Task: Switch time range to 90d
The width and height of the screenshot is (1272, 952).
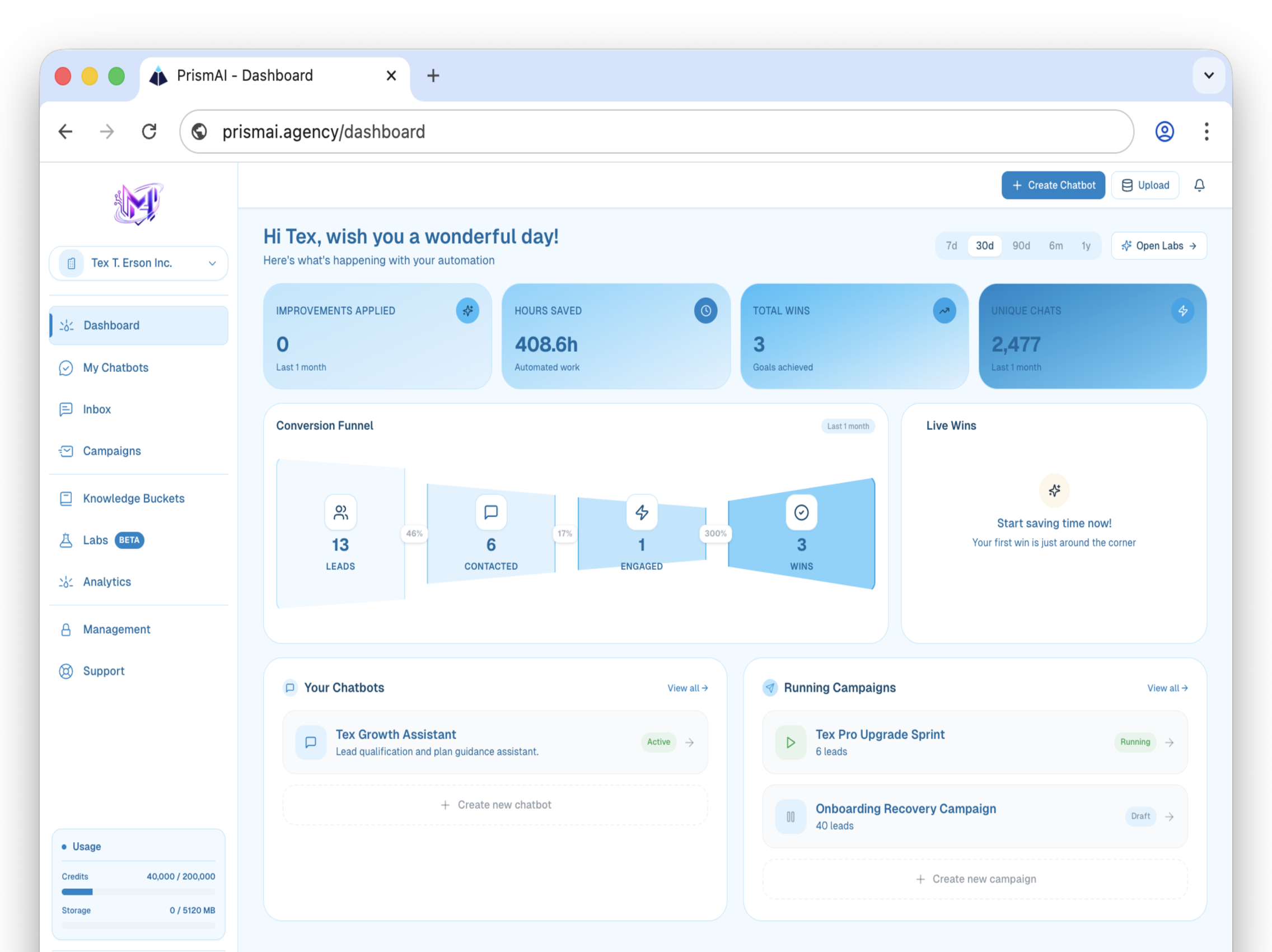Action: coord(1021,246)
